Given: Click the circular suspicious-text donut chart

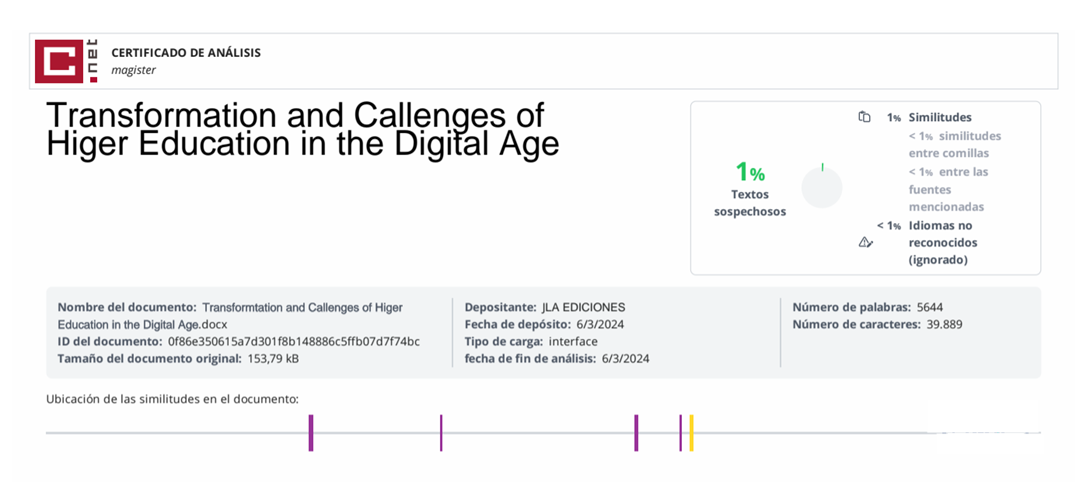Looking at the screenshot, I should click(822, 187).
